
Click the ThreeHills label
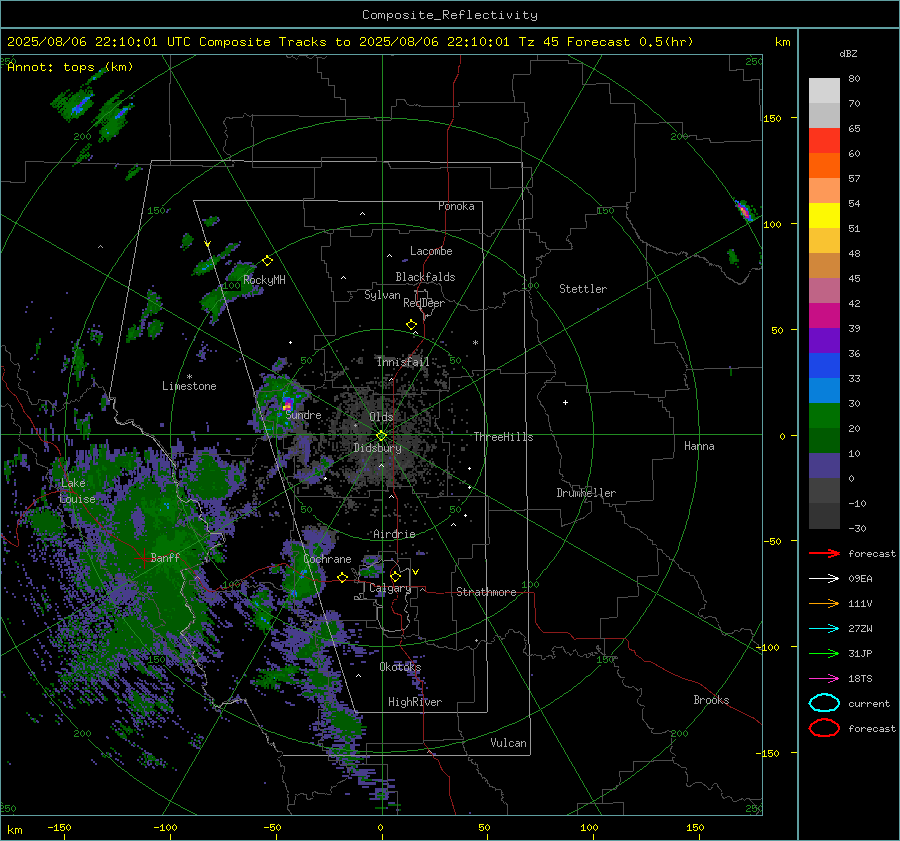(x=503, y=437)
